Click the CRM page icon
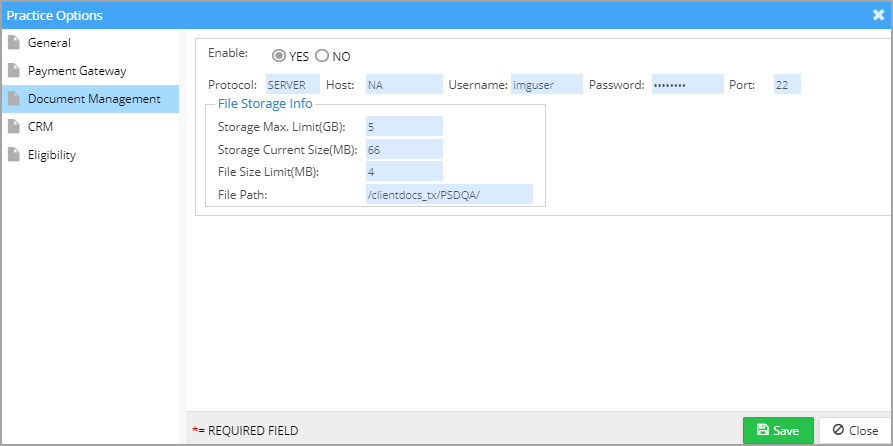This screenshot has height=446, width=893. tap(14, 126)
